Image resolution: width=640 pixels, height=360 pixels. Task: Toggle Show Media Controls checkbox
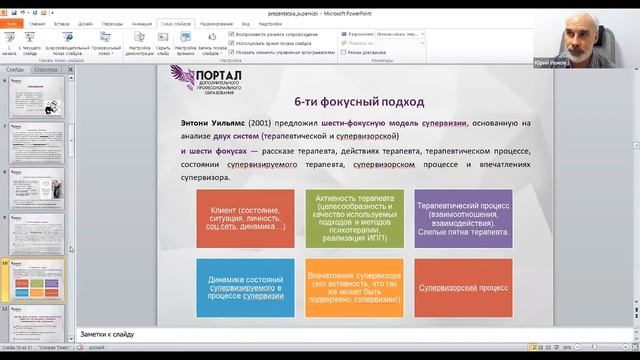click(231, 52)
